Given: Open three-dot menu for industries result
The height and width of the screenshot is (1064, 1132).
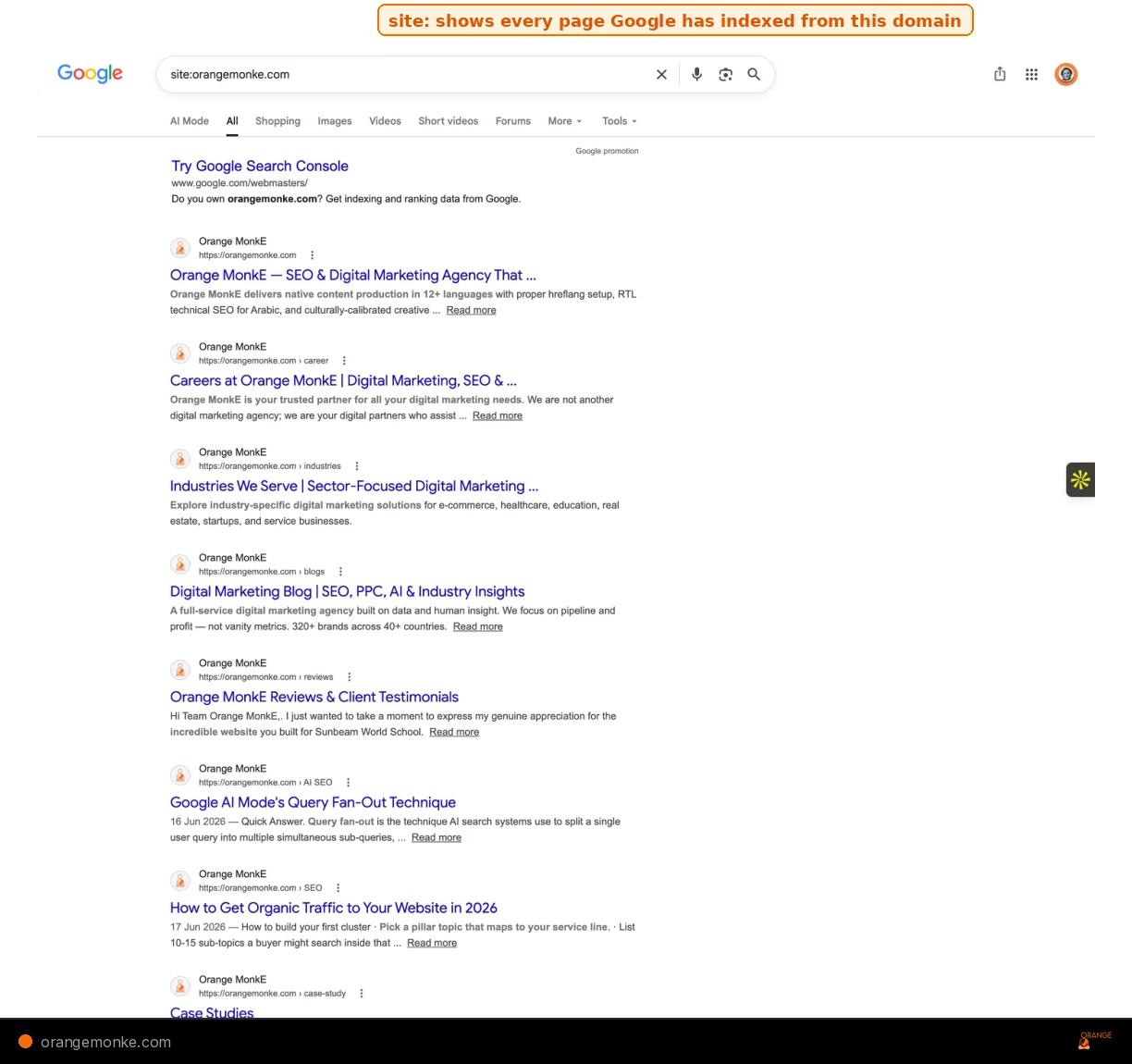Looking at the screenshot, I should (356, 466).
